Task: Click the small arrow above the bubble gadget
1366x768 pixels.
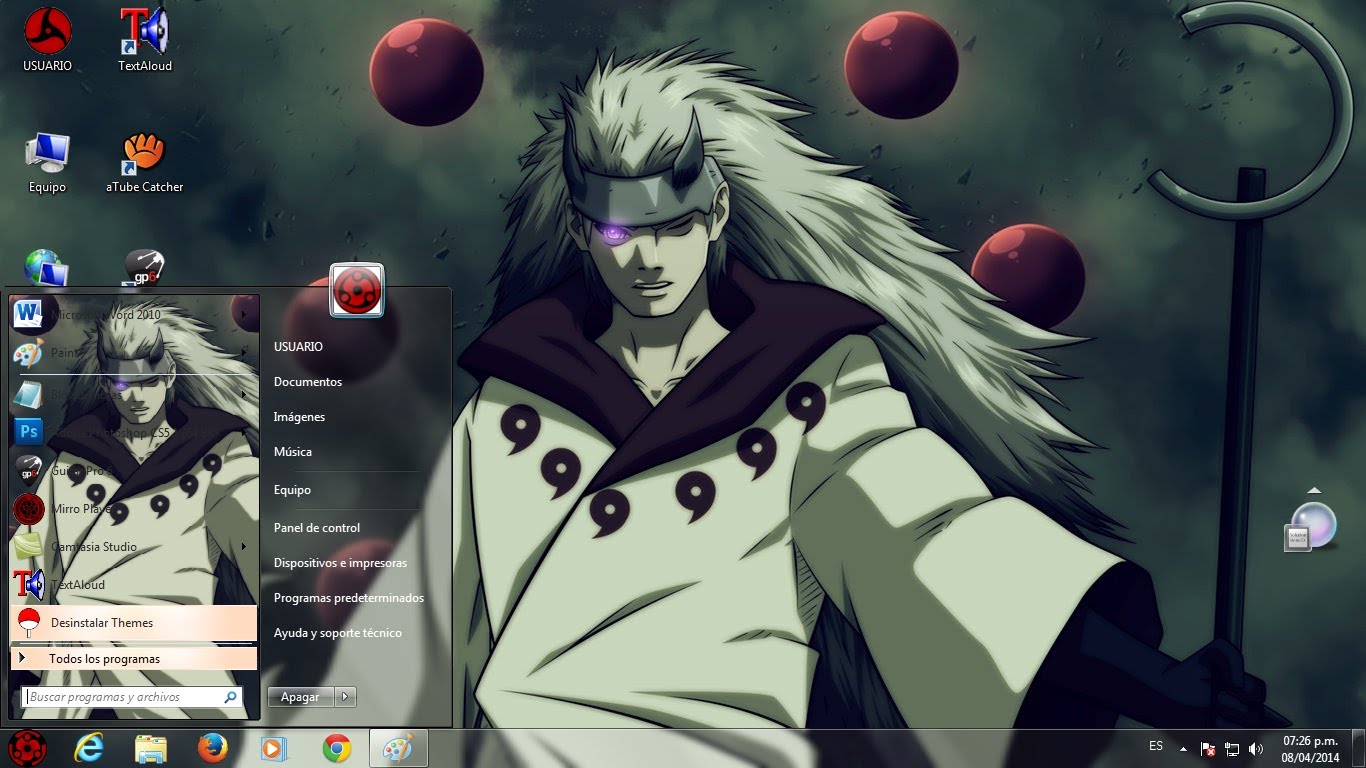Action: pos(1314,490)
